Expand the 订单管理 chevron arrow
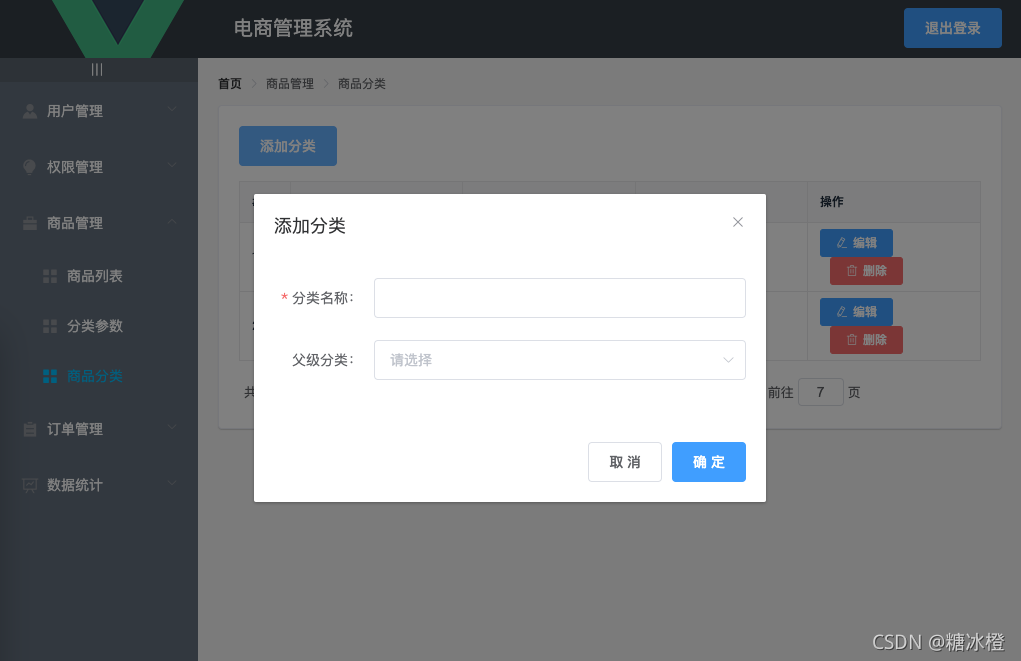 point(172,427)
